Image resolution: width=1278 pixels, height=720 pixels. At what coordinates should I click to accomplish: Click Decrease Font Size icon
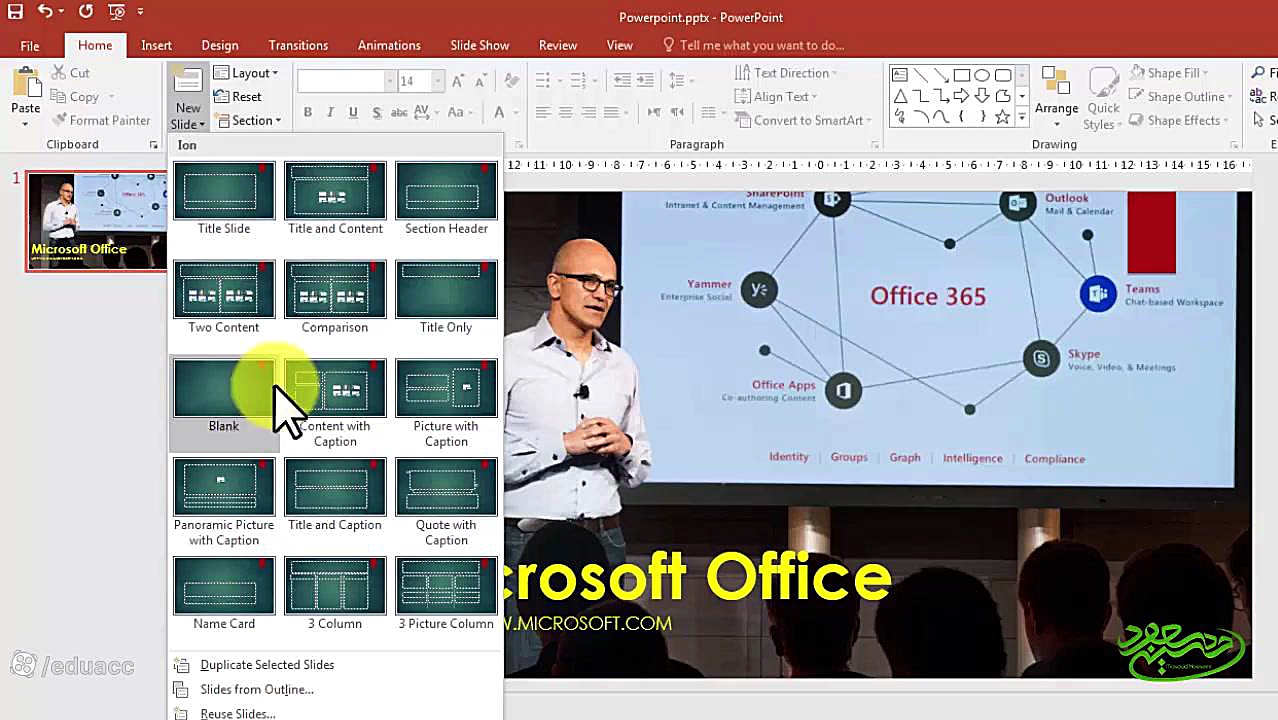[479, 81]
